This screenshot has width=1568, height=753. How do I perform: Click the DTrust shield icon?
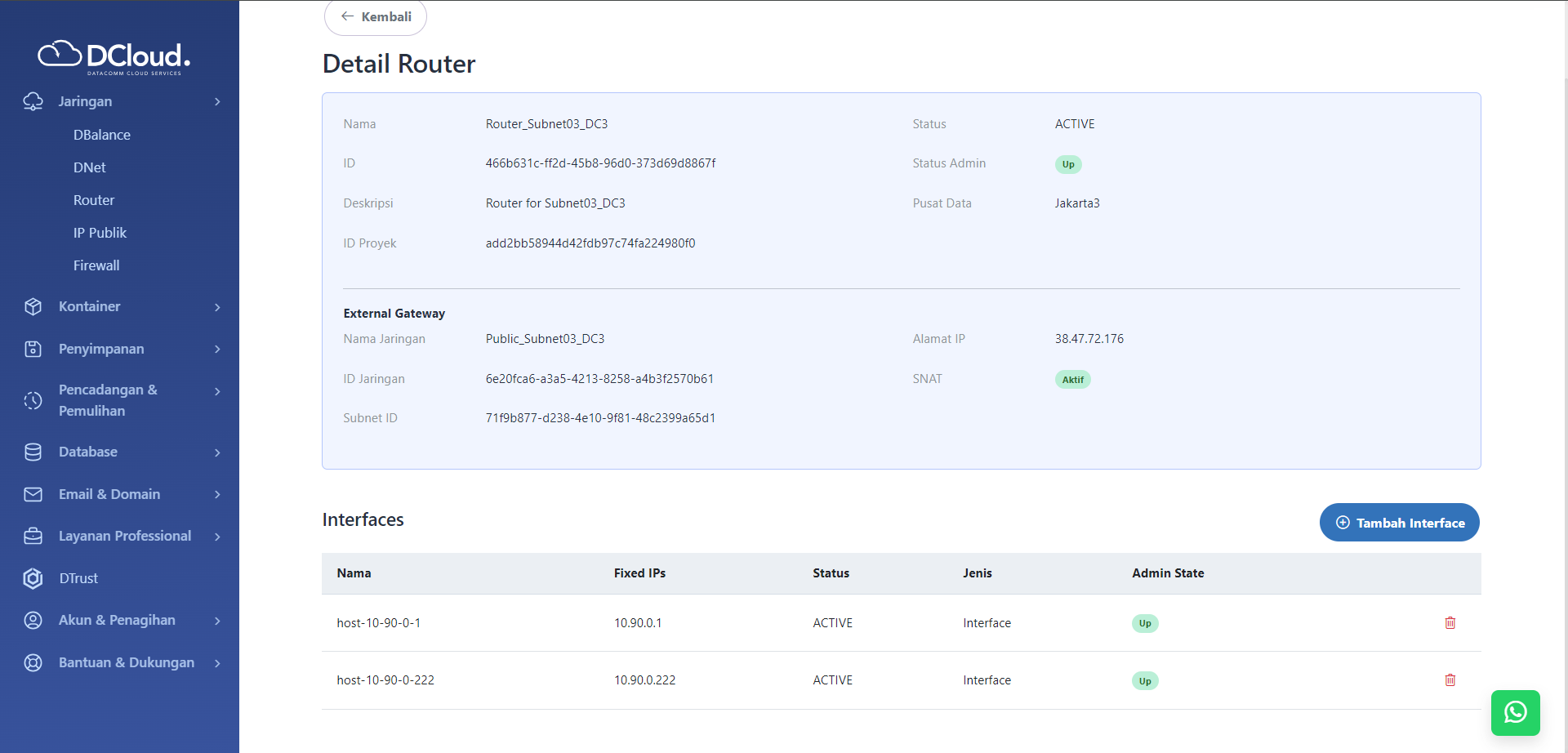pyautogui.click(x=33, y=578)
